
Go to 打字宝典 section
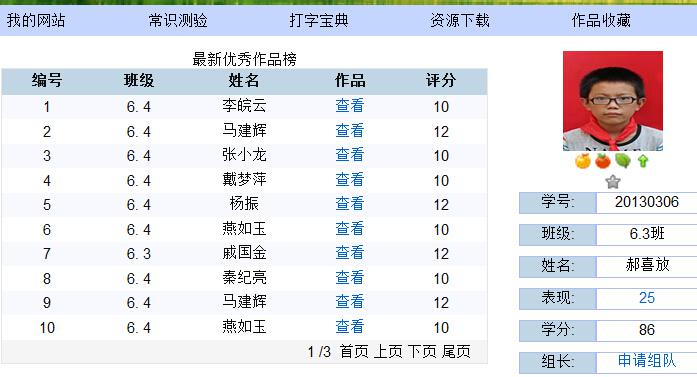[319, 20]
